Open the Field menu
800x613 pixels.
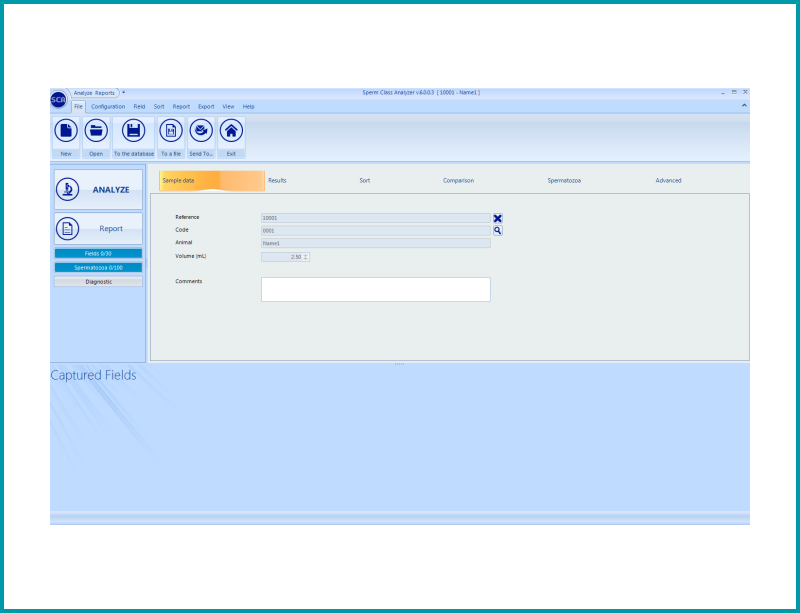pos(139,107)
